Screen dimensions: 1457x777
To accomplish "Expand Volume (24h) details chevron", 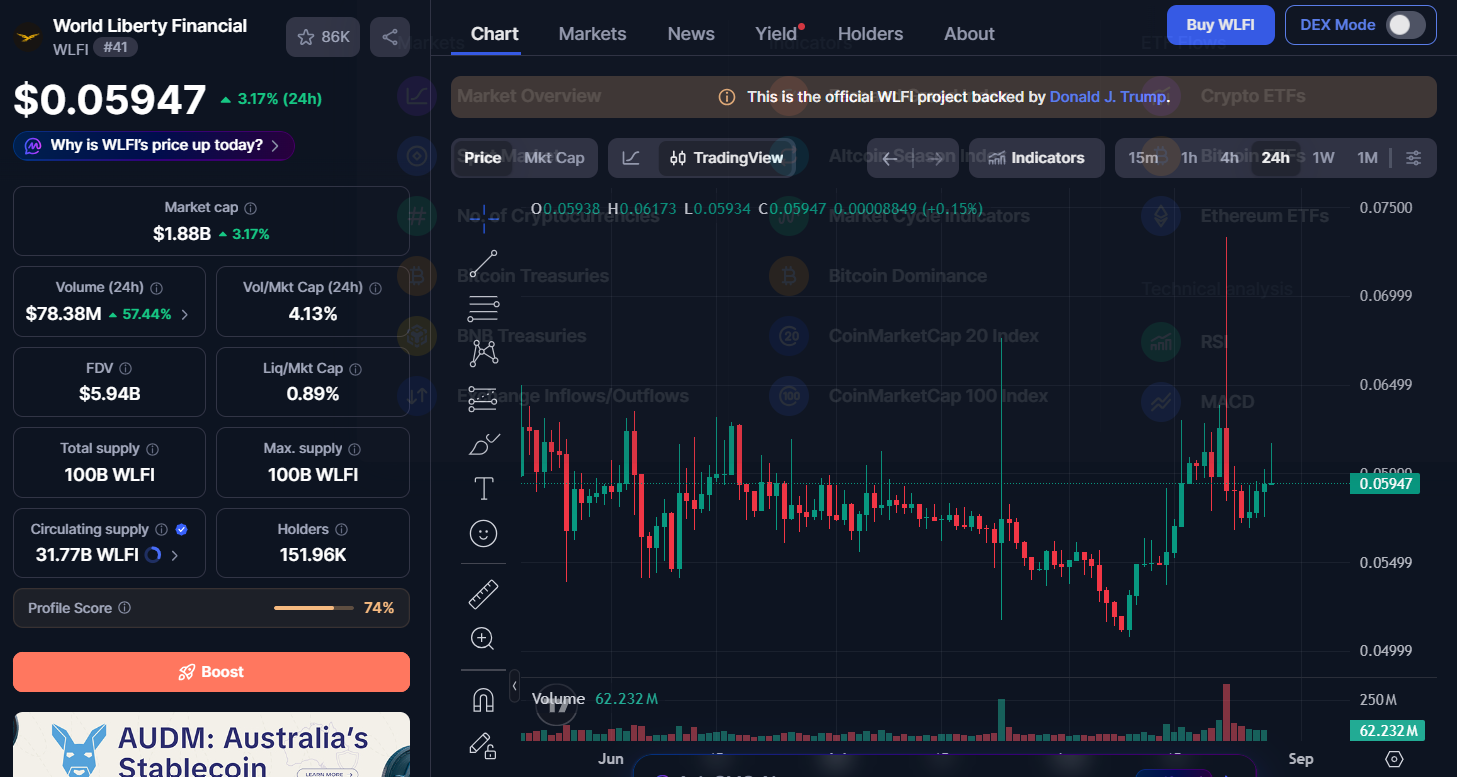I will pyautogui.click(x=185, y=314).
